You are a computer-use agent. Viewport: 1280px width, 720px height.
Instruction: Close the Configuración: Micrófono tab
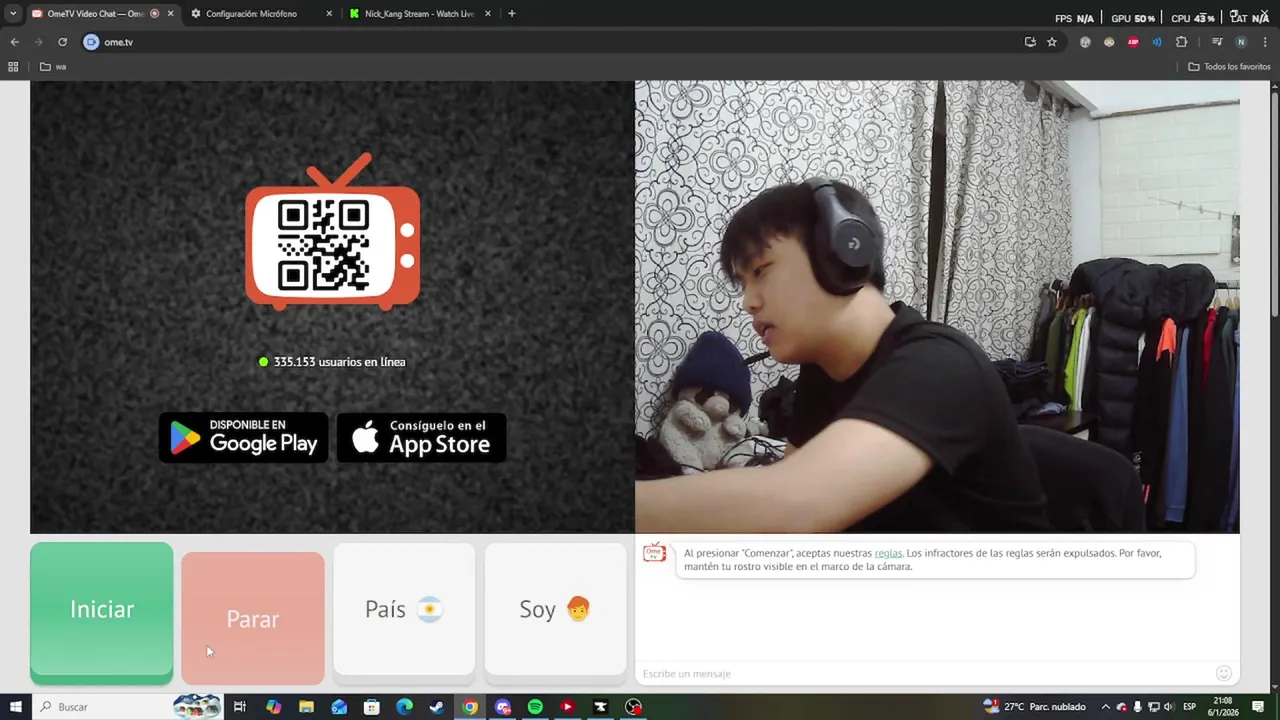(330, 14)
